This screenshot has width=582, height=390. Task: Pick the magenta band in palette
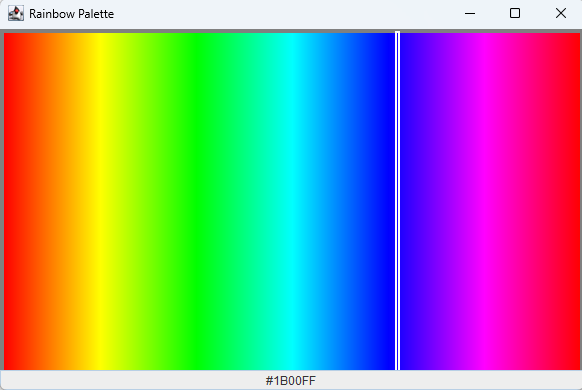484,201
